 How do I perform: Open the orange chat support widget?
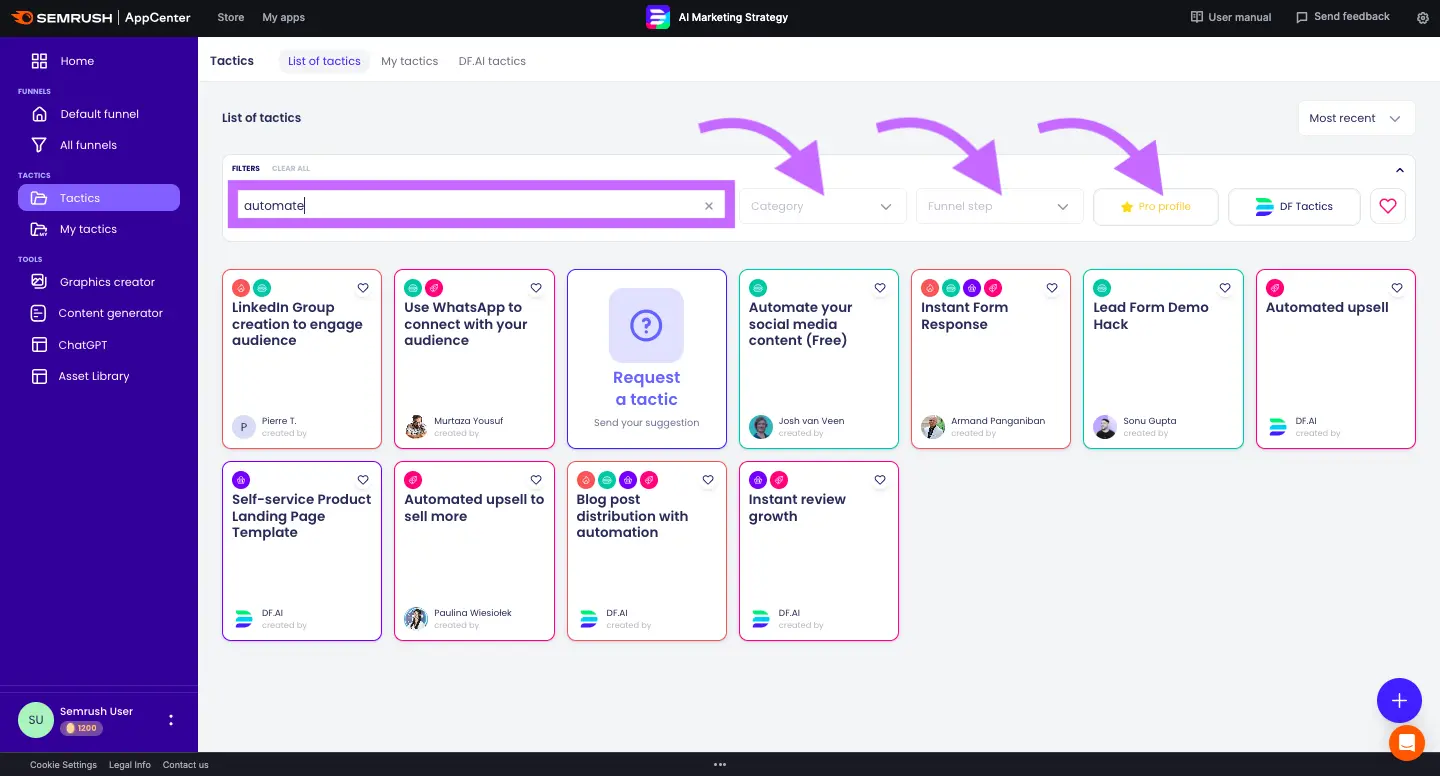pos(1406,742)
